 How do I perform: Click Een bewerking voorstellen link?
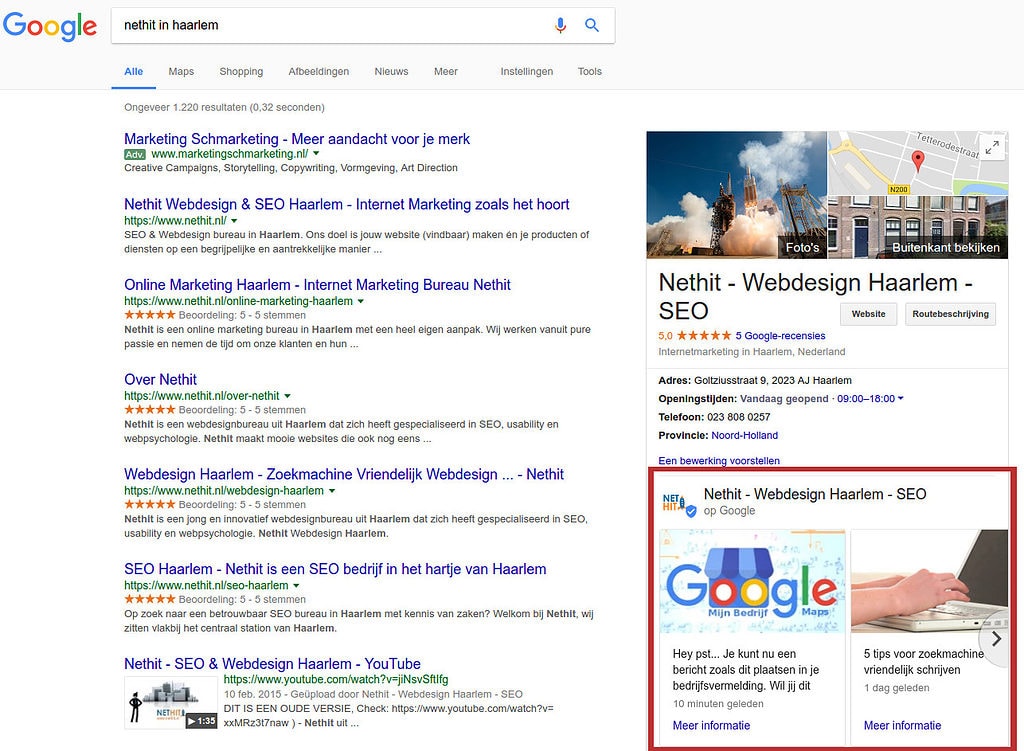point(719,460)
